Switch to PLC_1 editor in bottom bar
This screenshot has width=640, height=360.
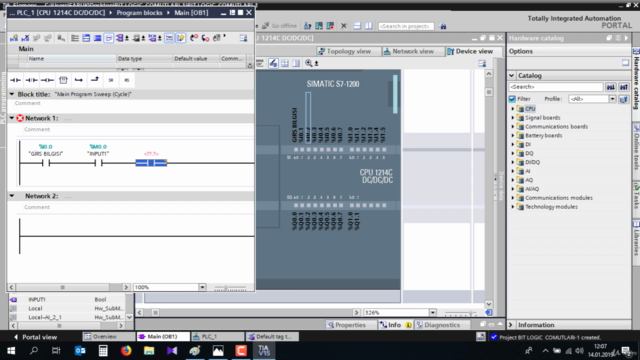(x=217, y=337)
